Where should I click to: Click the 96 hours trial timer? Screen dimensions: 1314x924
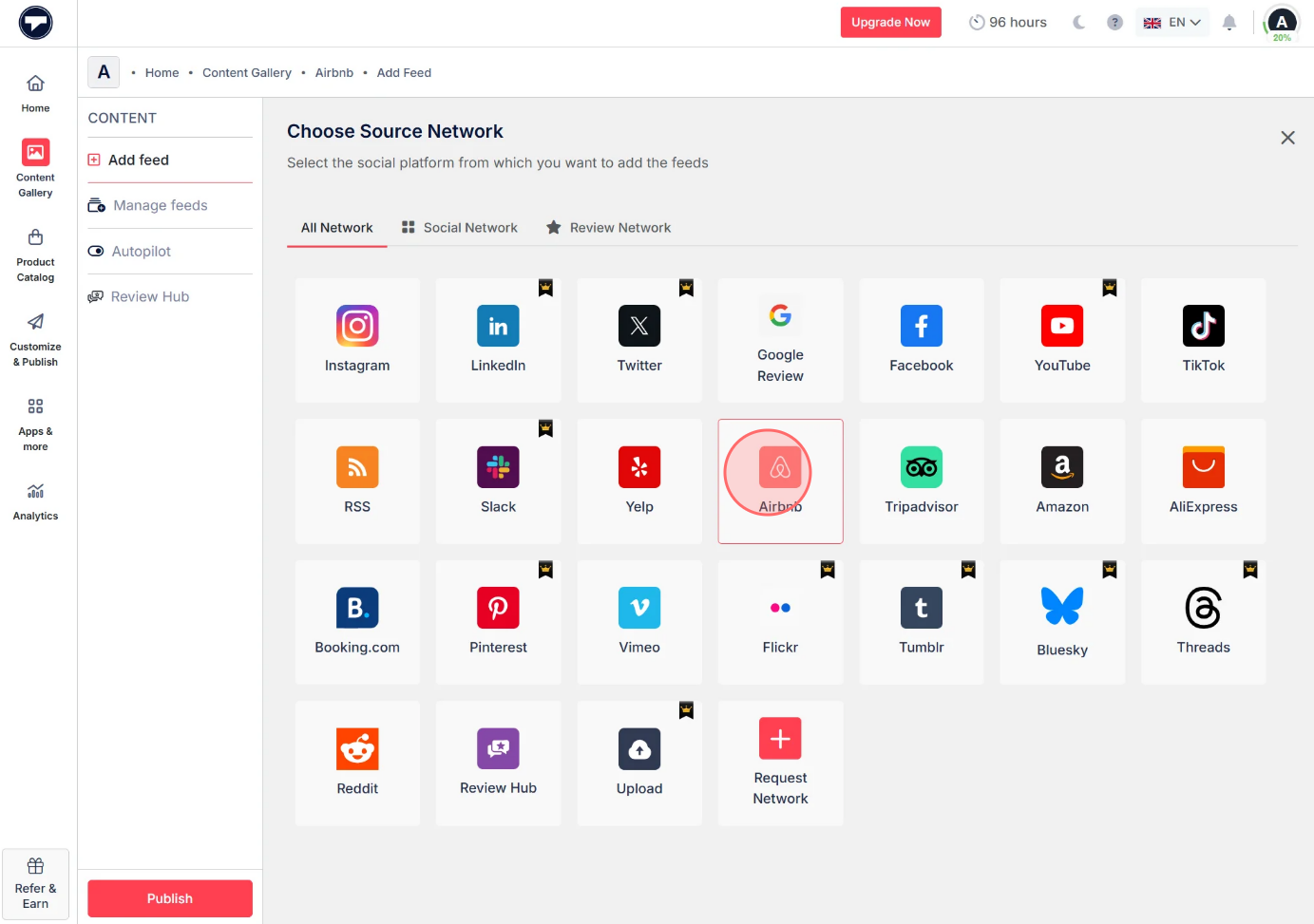pyautogui.click(x=1008, y=22)
